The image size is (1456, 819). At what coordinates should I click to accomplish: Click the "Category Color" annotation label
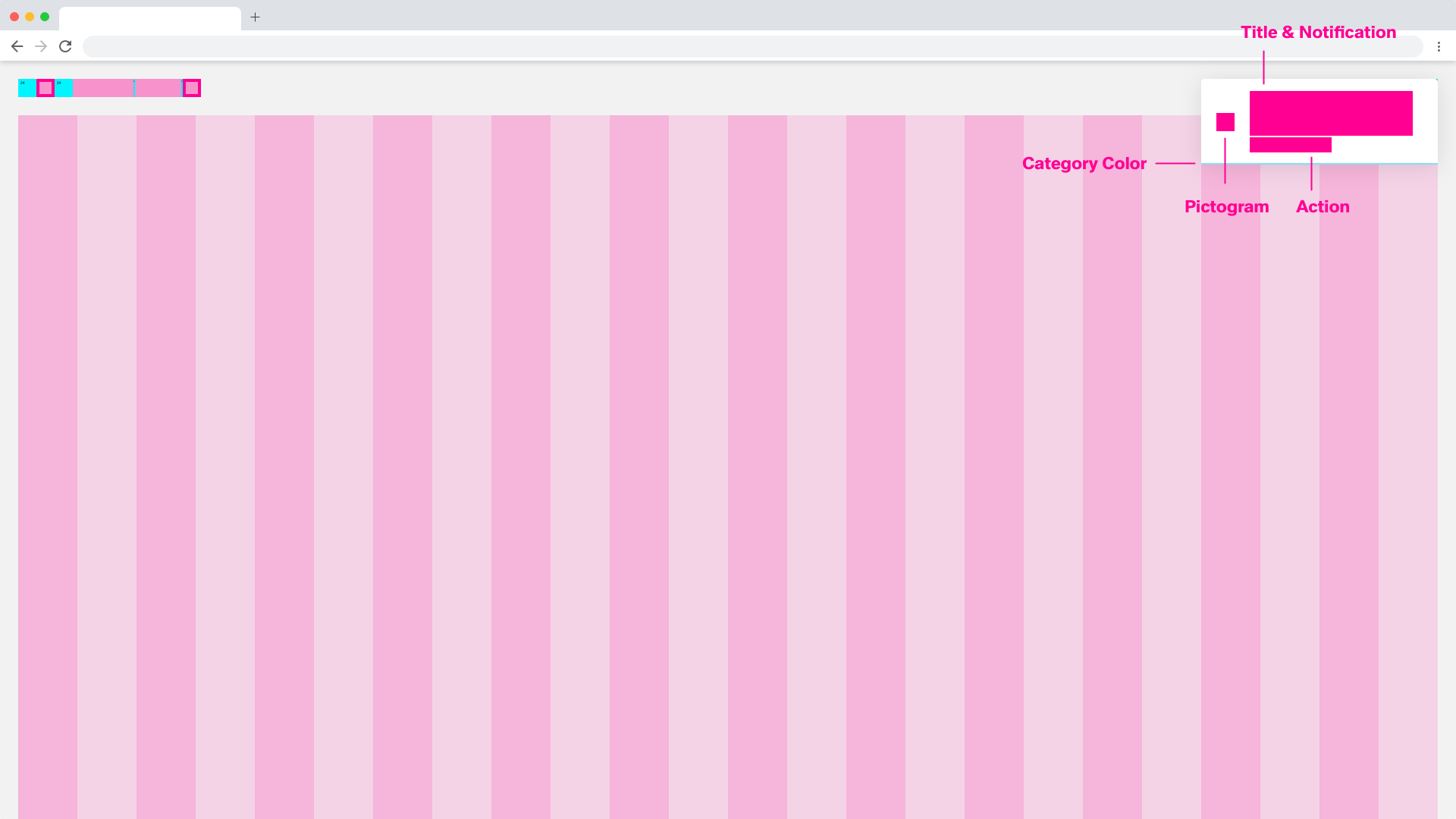(x=1084, y=163)
